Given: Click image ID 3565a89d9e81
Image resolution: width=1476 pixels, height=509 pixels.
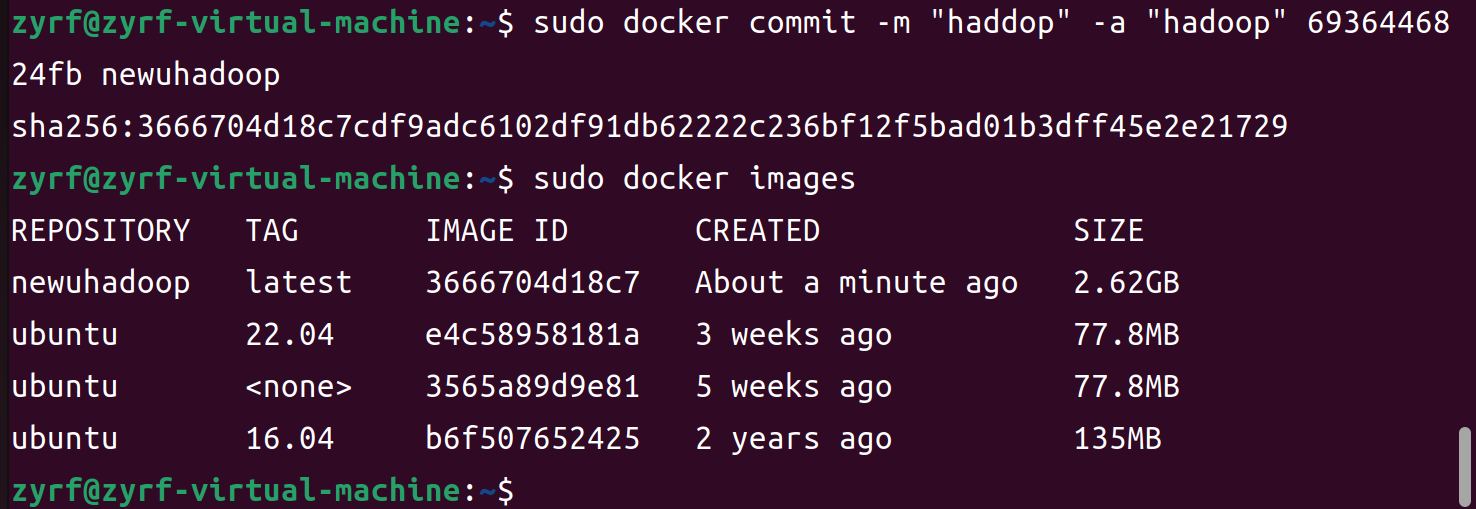Looking at the screenshot, I should (x=532, y=387).
